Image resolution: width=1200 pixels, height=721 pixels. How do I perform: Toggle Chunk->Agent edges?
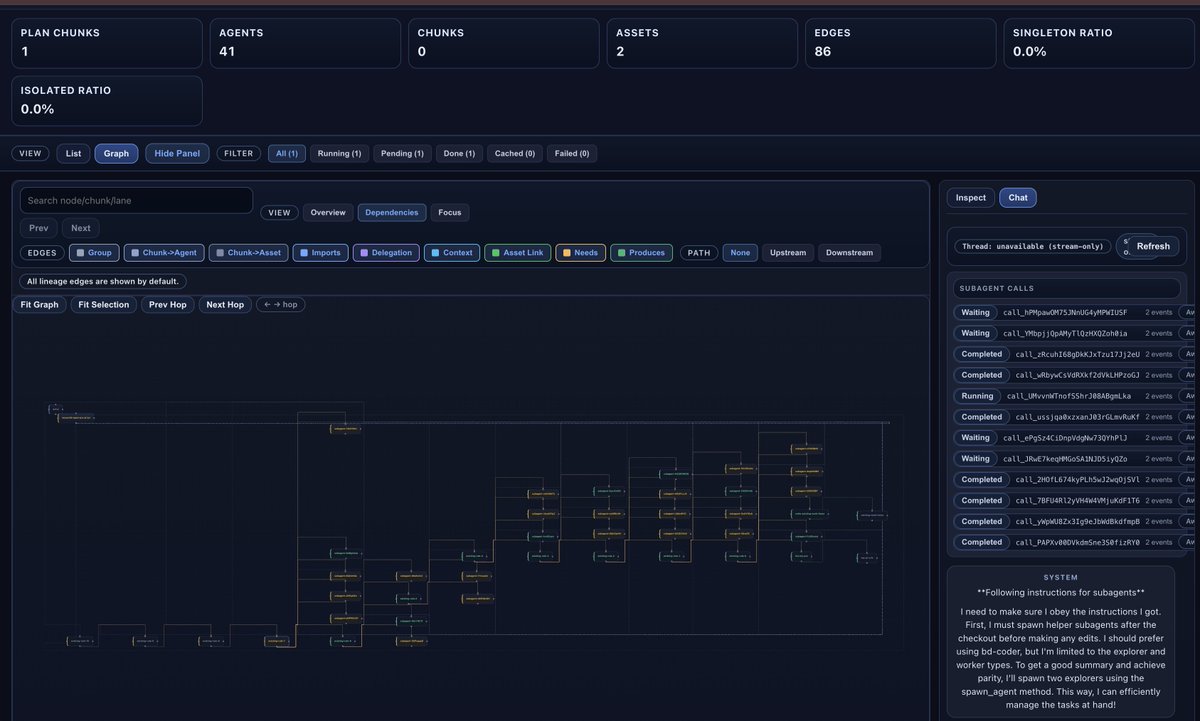point(164,253)
